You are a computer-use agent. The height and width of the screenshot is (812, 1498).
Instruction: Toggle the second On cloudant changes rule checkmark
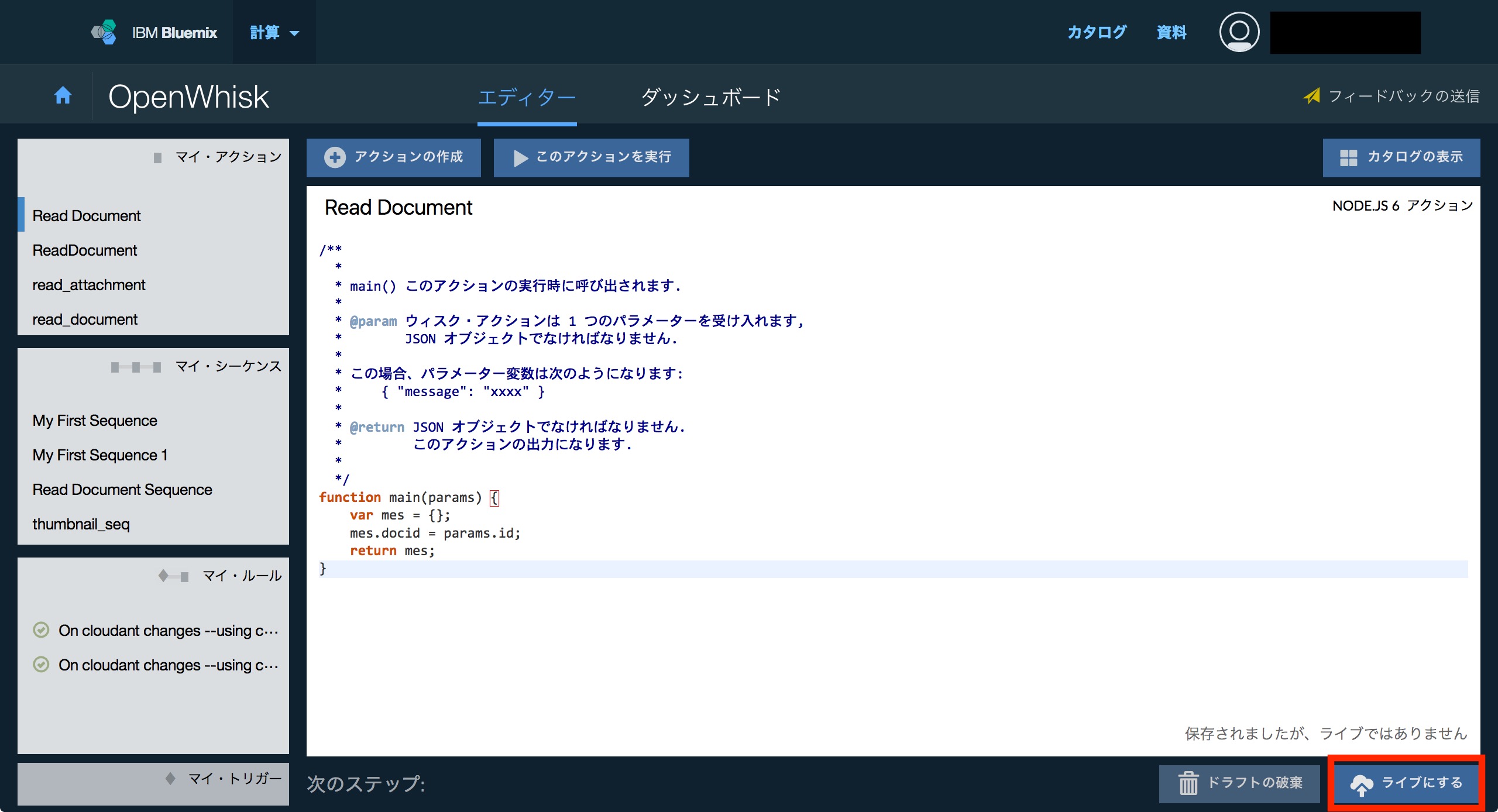(41, 665)
